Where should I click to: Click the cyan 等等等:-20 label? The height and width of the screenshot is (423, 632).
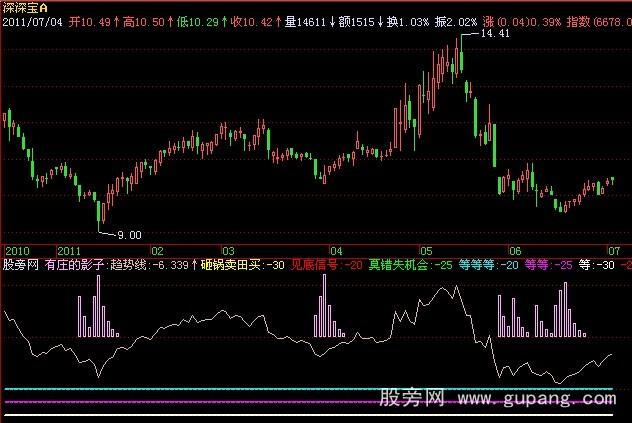point(489,265)
